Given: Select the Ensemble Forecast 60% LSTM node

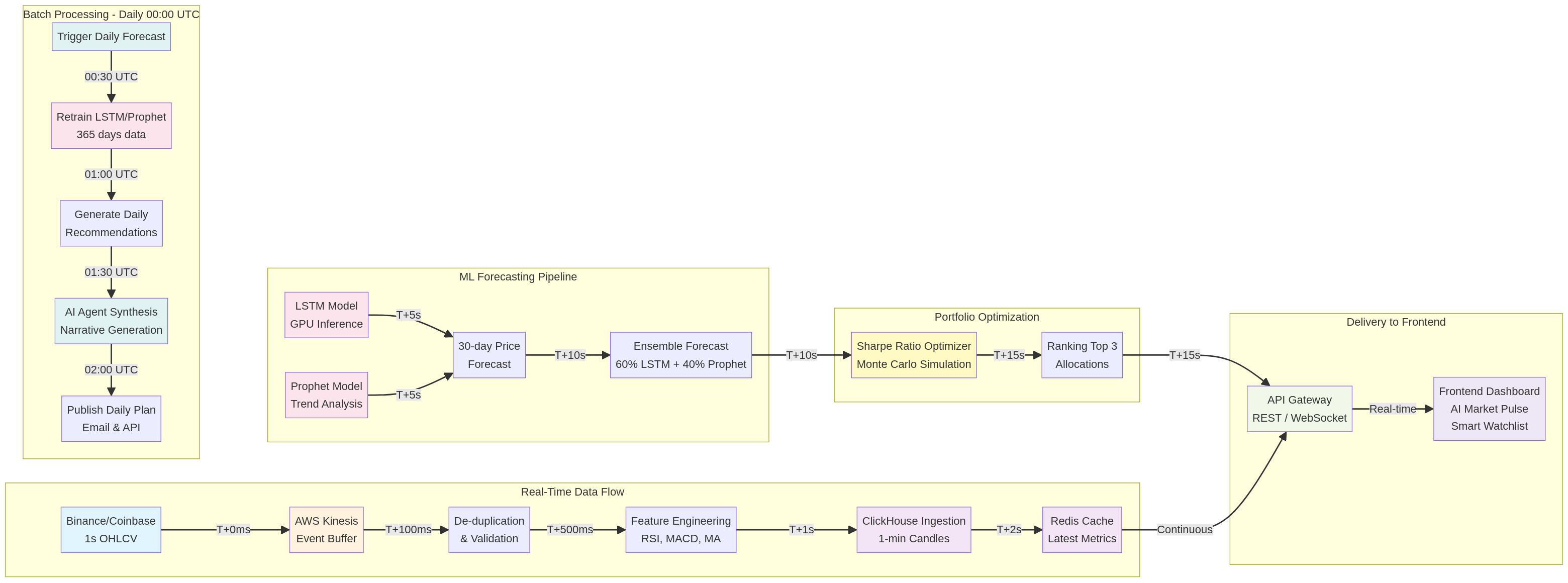Looking at the screenshot, I should (x=680, y=355).
